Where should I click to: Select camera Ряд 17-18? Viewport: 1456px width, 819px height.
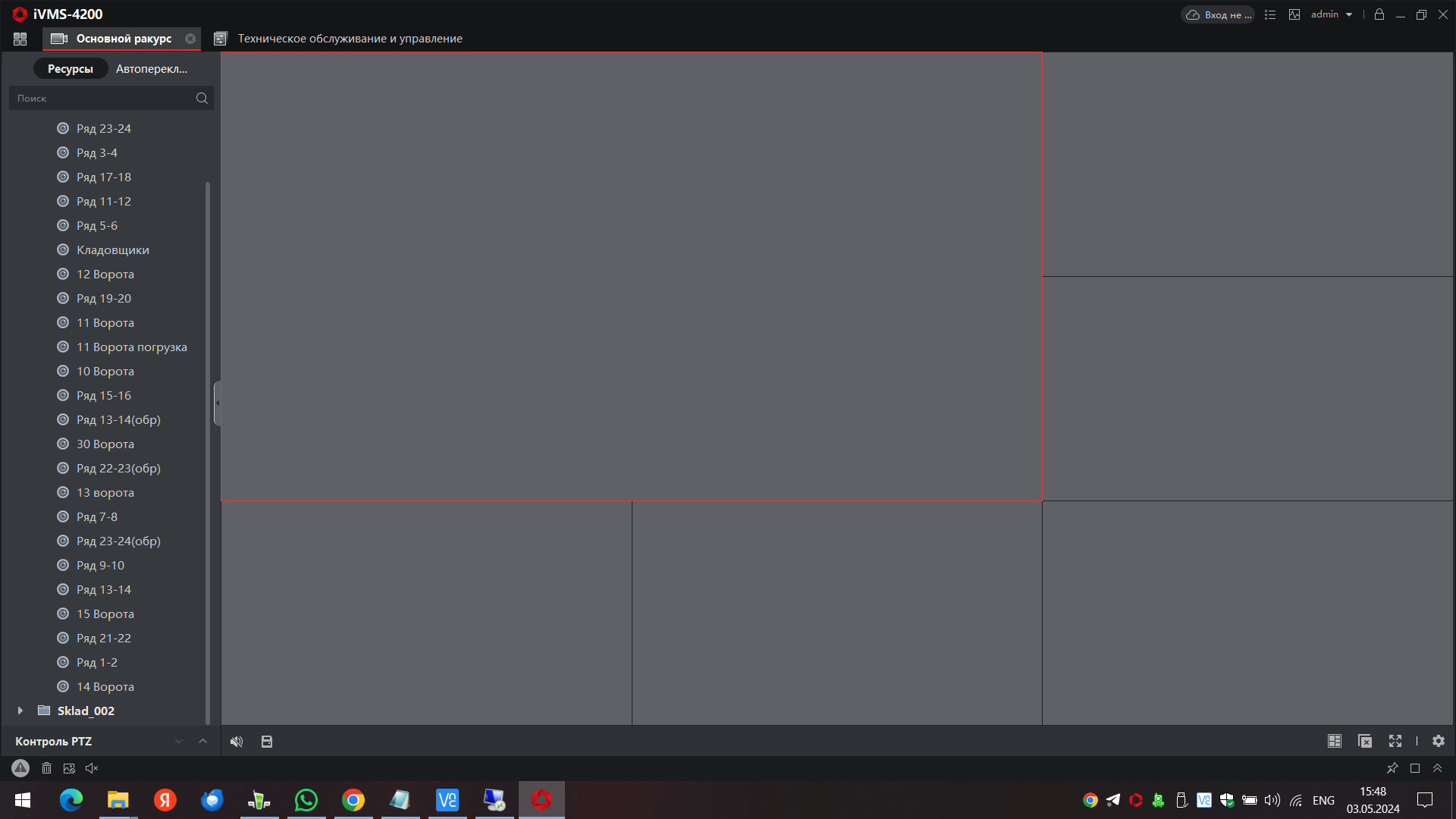[x=104, y=177]
